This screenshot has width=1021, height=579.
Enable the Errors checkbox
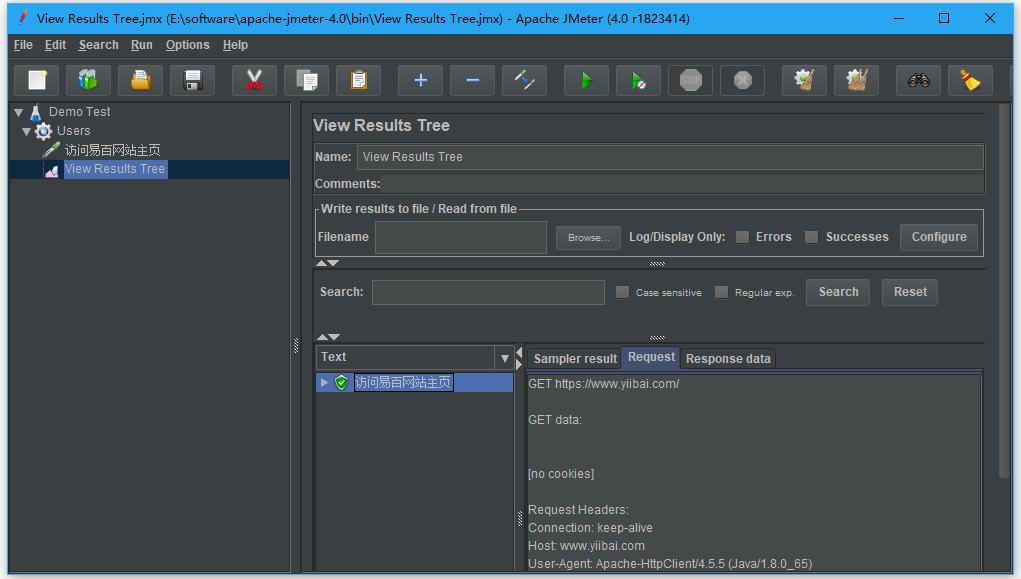742,237
